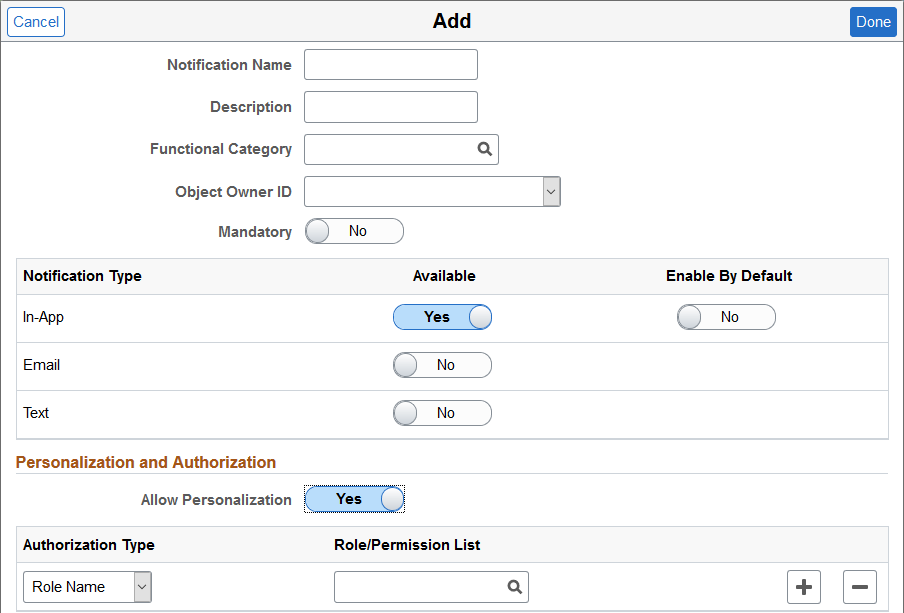Click the Role/Permission List column header
904x613 pixels.
(407, 545)
